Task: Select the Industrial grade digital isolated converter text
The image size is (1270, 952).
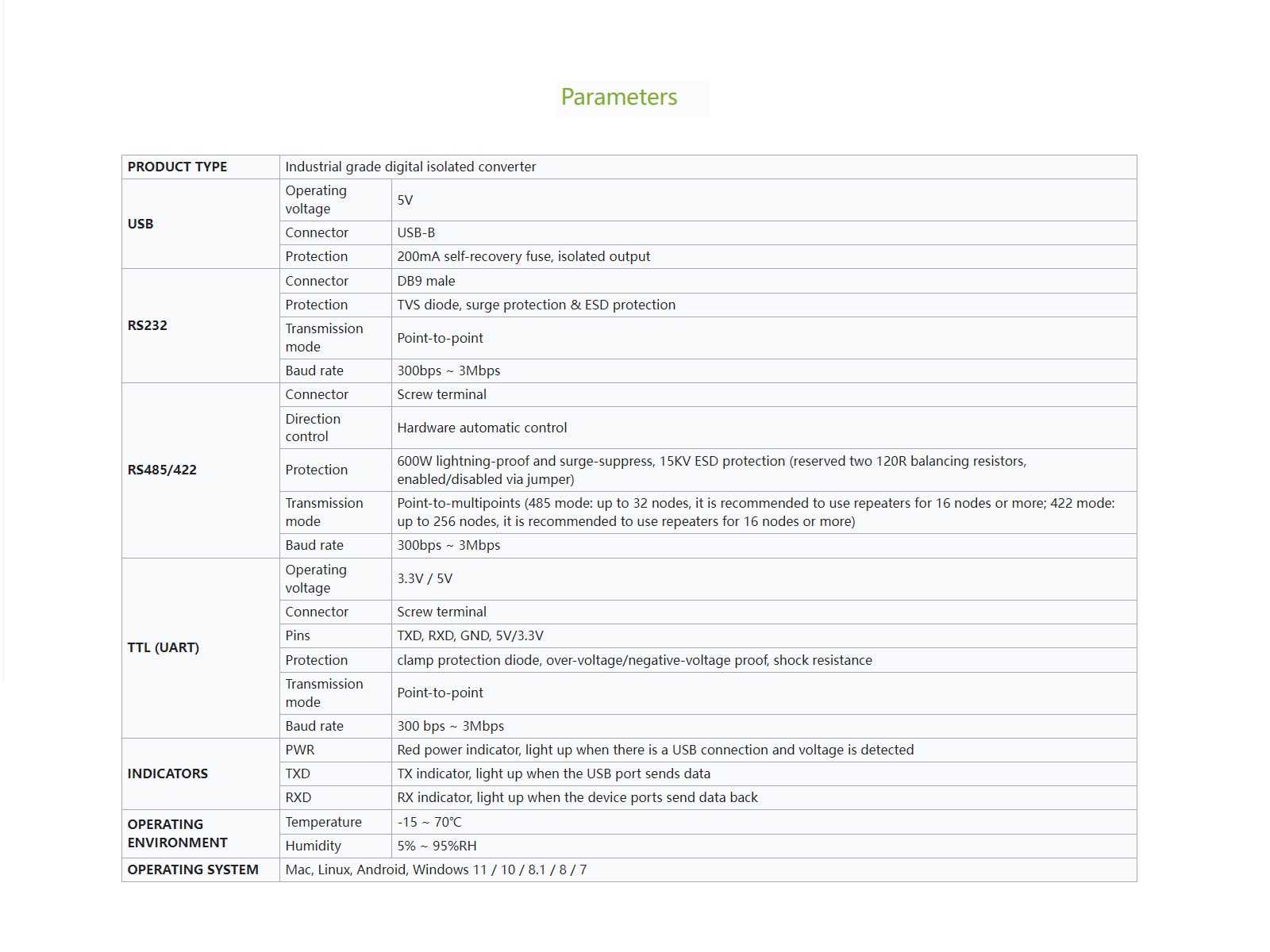Action: [x=410, y=167]
